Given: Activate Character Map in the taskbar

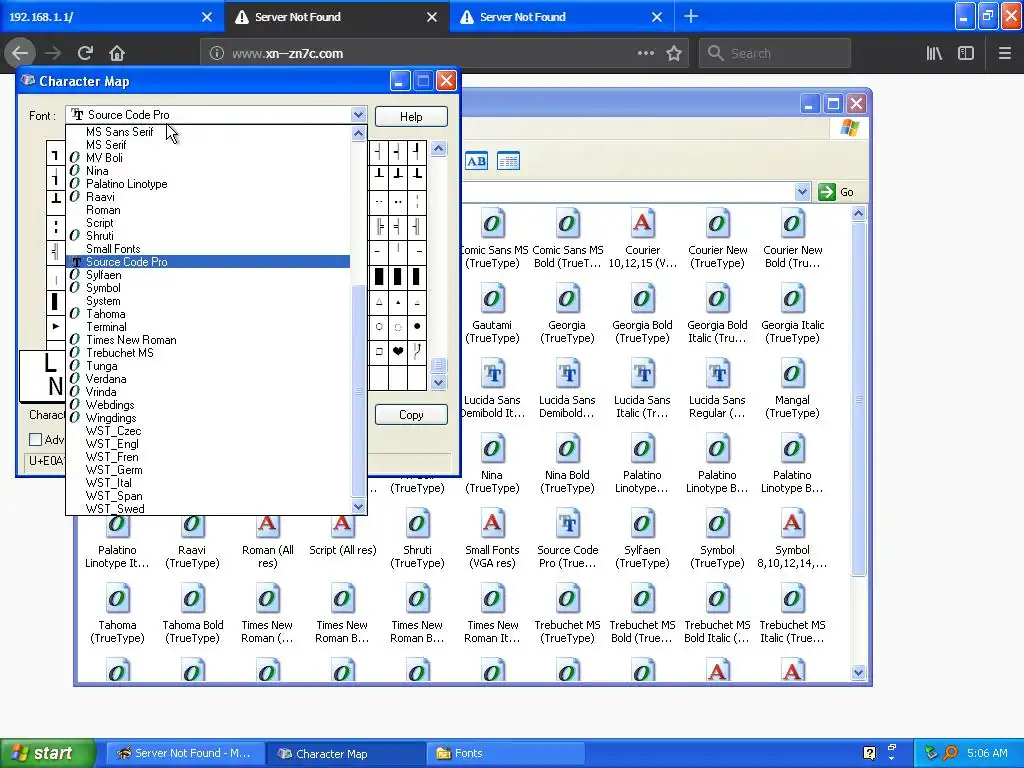Looking at the screenshot, I should coord(345,753).
